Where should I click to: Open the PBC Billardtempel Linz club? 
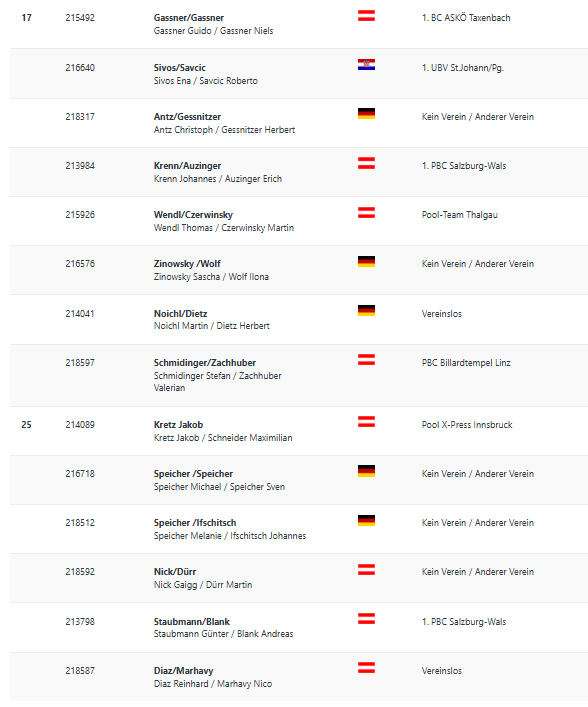coord(466,363)
